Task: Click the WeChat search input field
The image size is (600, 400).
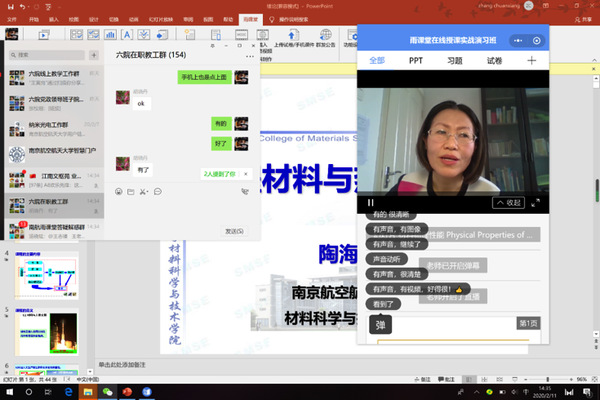Action: tap(50, 54)
